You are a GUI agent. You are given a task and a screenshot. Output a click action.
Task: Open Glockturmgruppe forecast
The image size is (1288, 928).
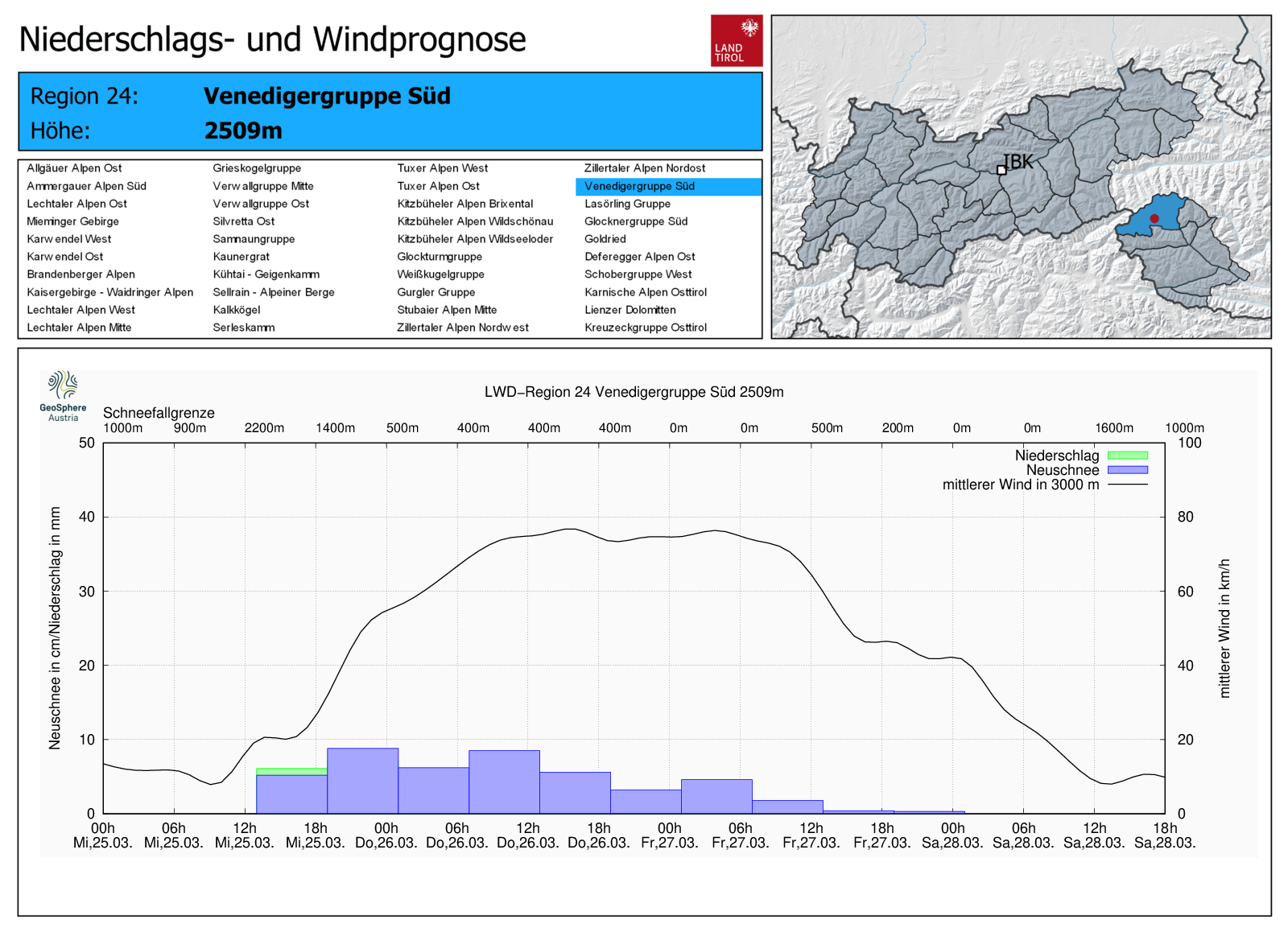pyautogui.click(x=440, y=257)
